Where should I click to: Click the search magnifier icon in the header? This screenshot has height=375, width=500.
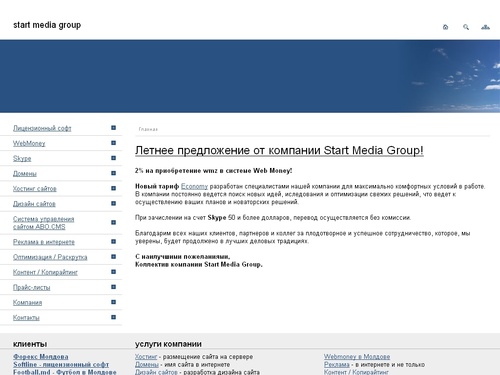coord(466,27)
